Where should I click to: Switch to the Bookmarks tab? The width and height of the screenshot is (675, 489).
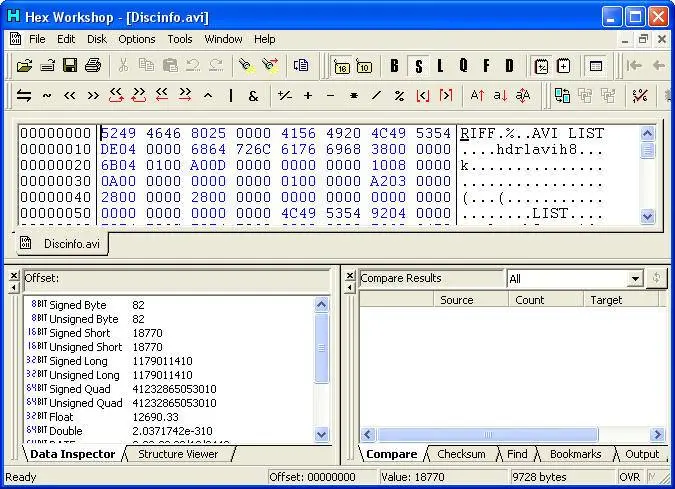[x=576, y=454]
